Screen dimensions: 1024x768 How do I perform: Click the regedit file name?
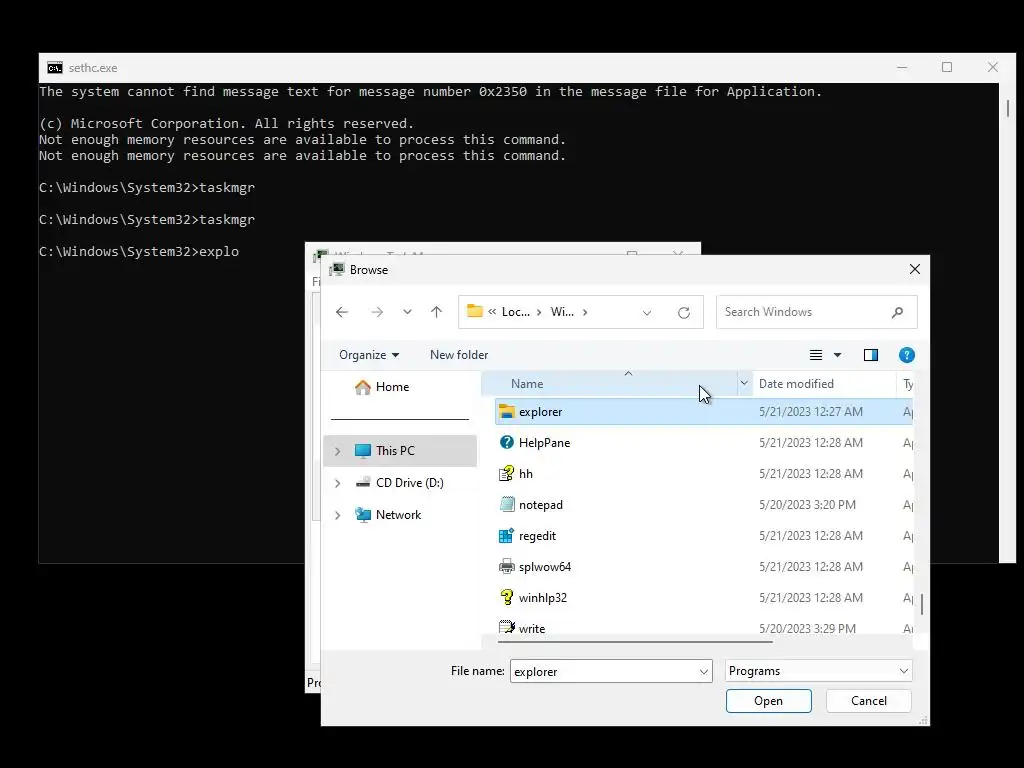[537, 536]
